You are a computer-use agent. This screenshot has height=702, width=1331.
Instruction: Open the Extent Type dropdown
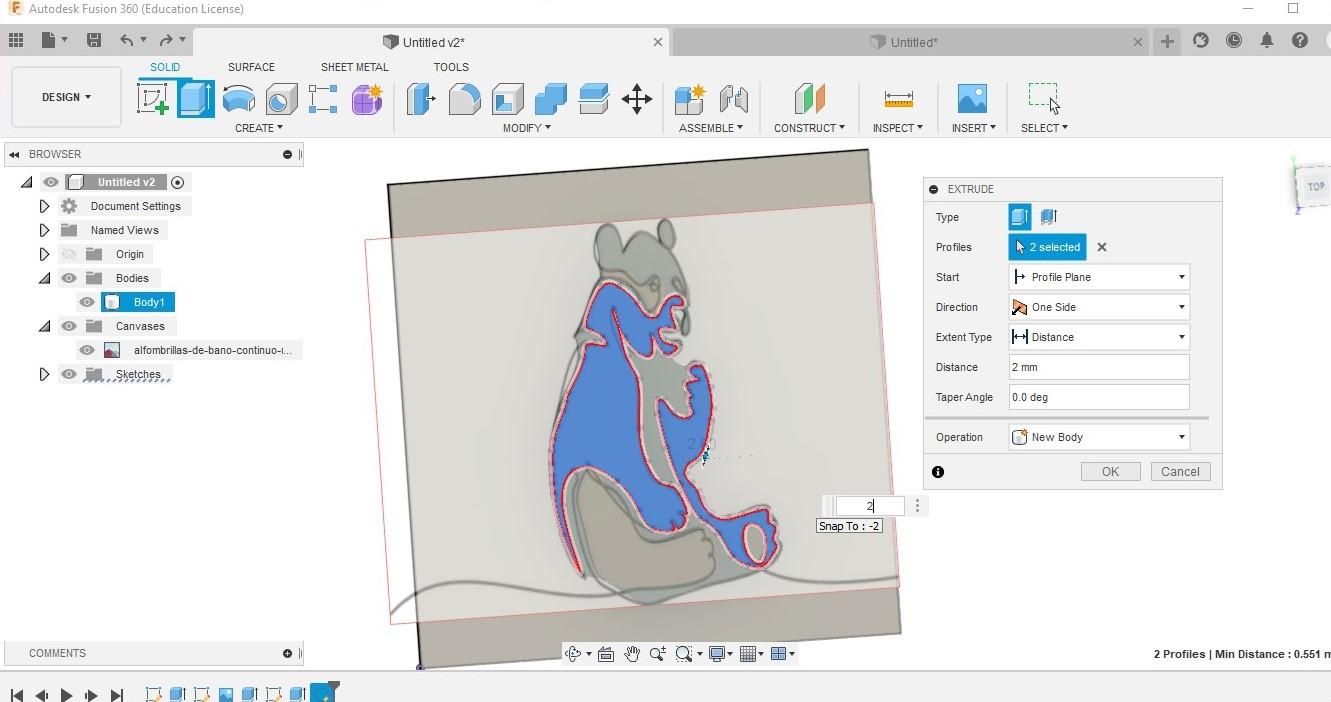(1099, 337)
